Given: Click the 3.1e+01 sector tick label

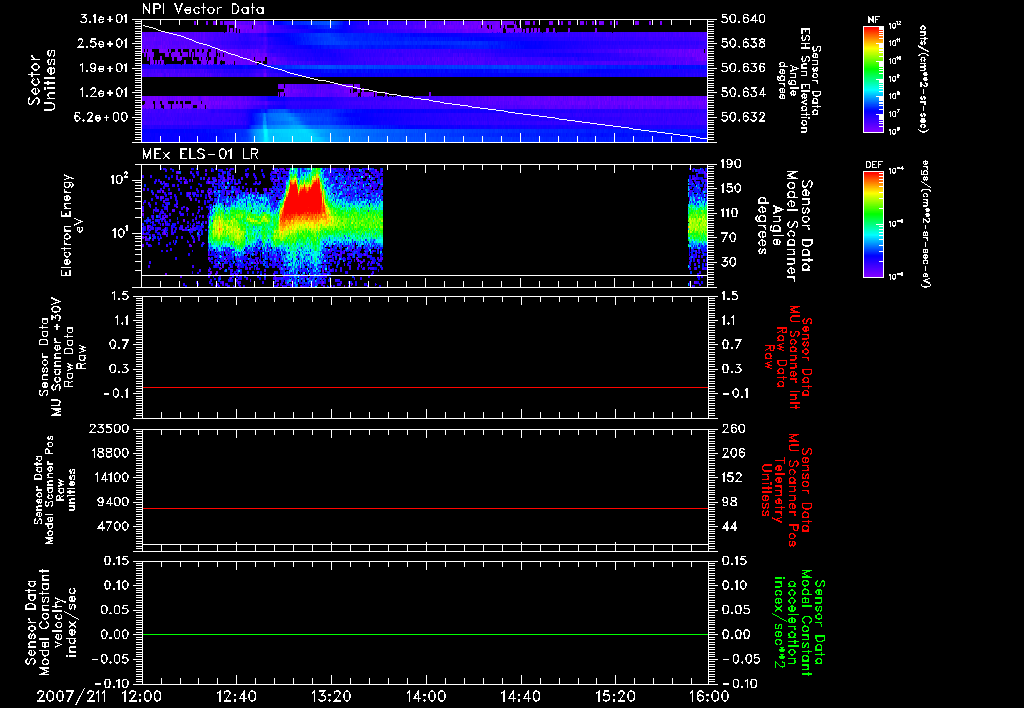Looking at the screenshot, I should (x=104, y=19).
